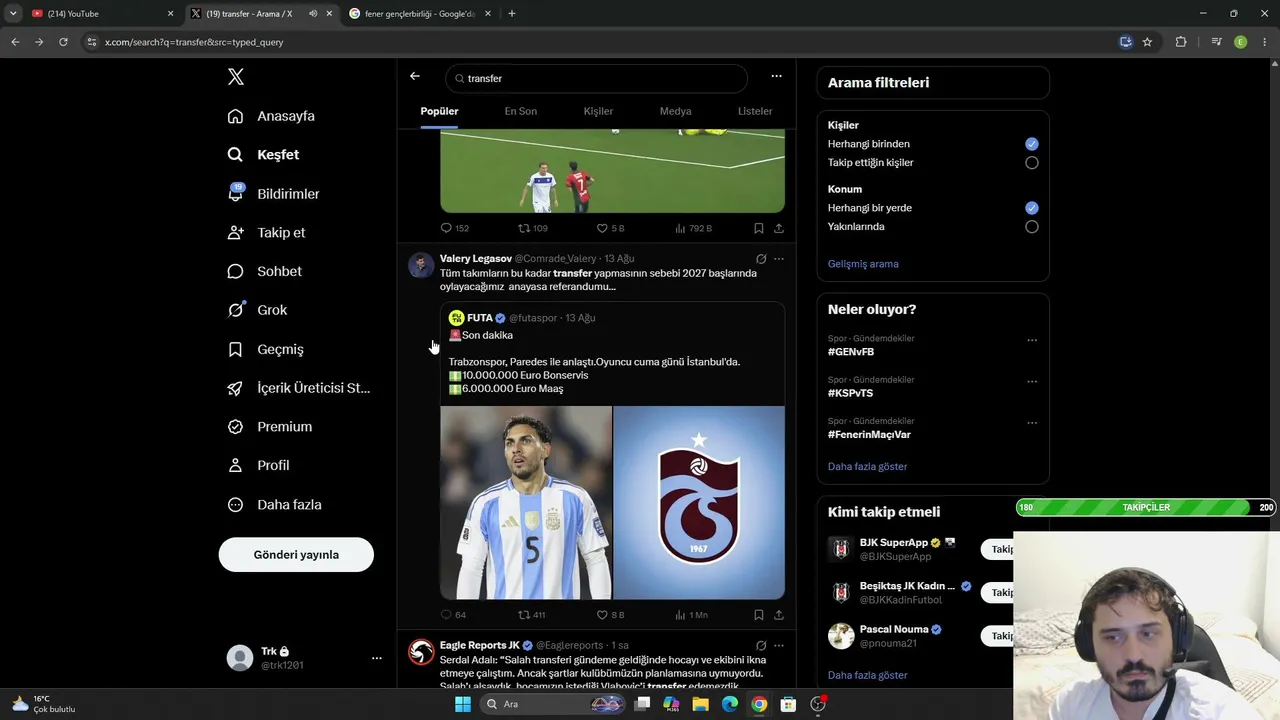The width and height of the screenshot is (1280, 720).
Task: Open the more menu for #GENvFB
Action: [x=1032, y=340]
